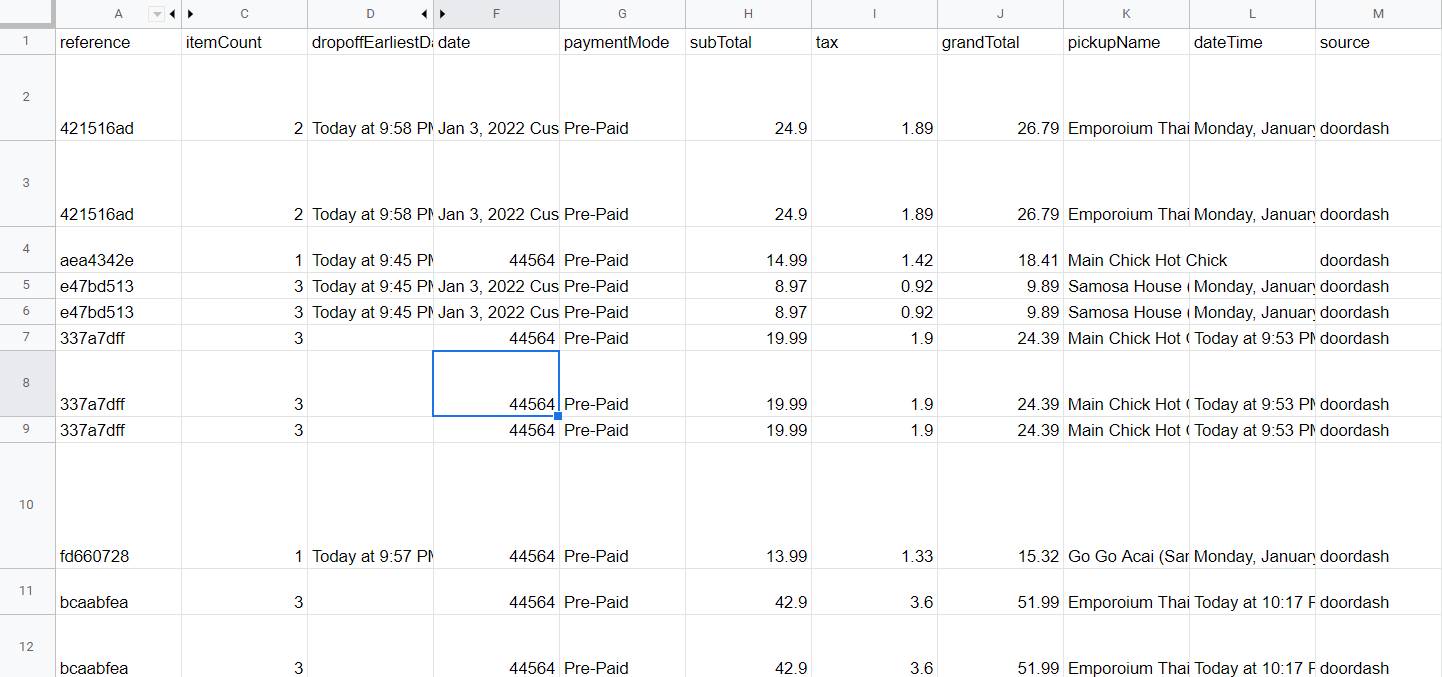The height and width of the screenshot is (677, 1442).
Task: Select column M labeled source
Action: (1380, 14)
